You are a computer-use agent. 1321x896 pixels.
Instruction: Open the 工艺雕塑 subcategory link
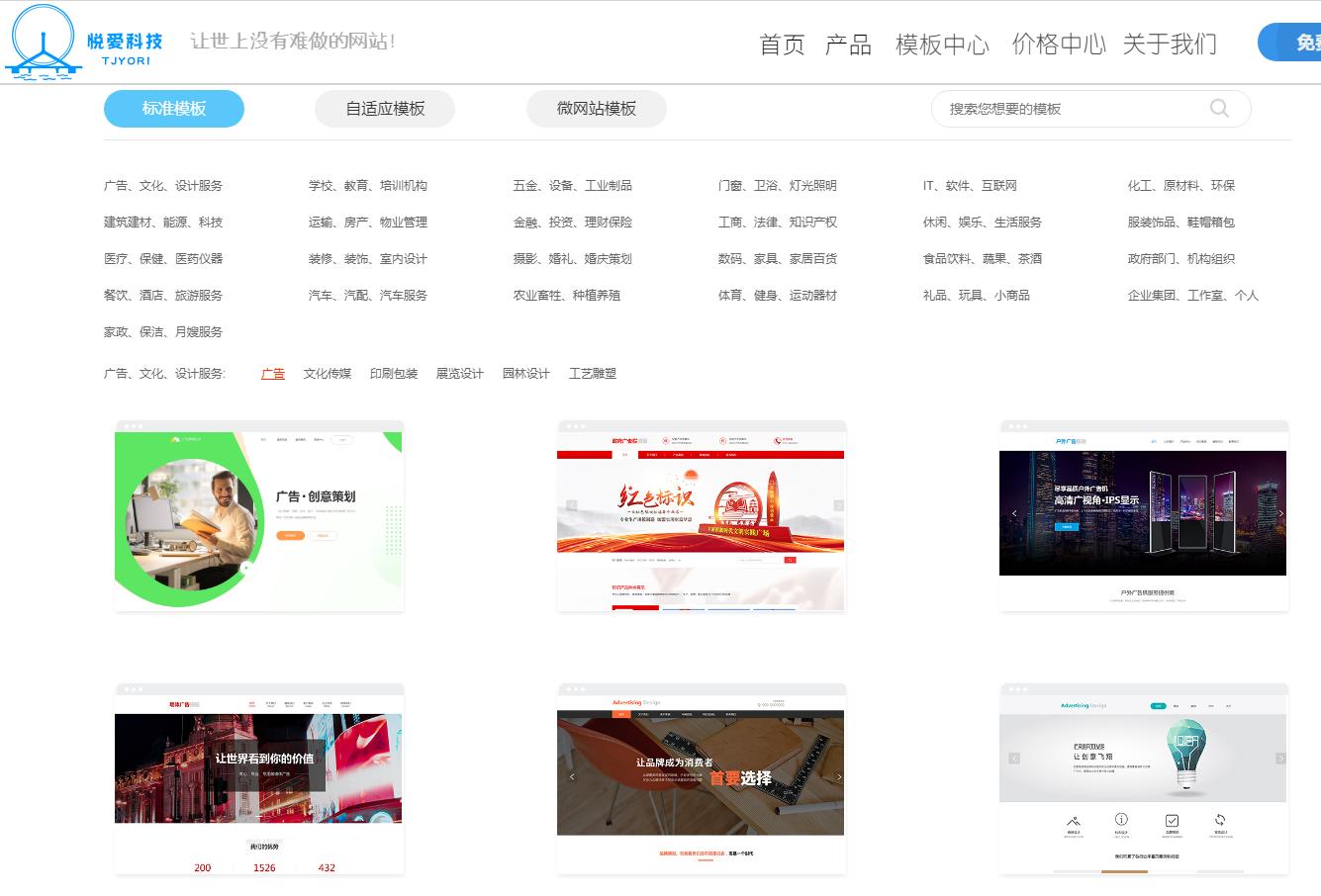click(x=594, y=373)
